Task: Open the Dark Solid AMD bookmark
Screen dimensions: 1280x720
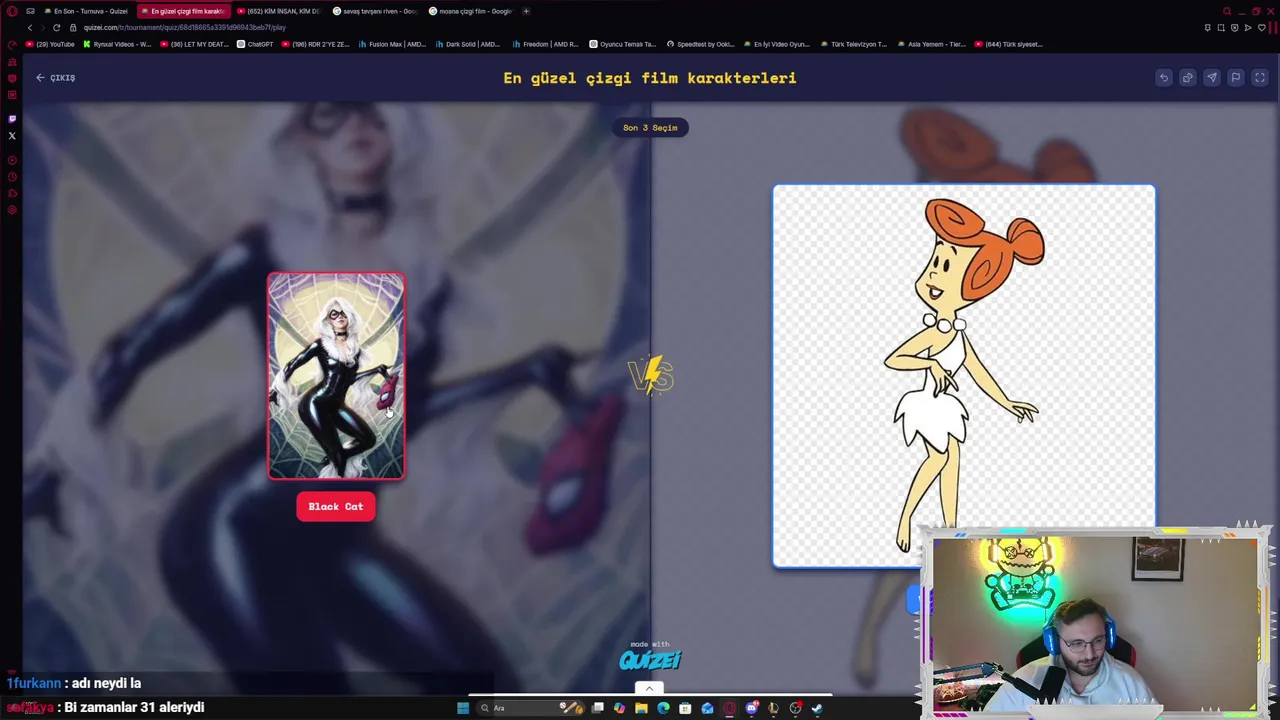Action: point(468,44)
